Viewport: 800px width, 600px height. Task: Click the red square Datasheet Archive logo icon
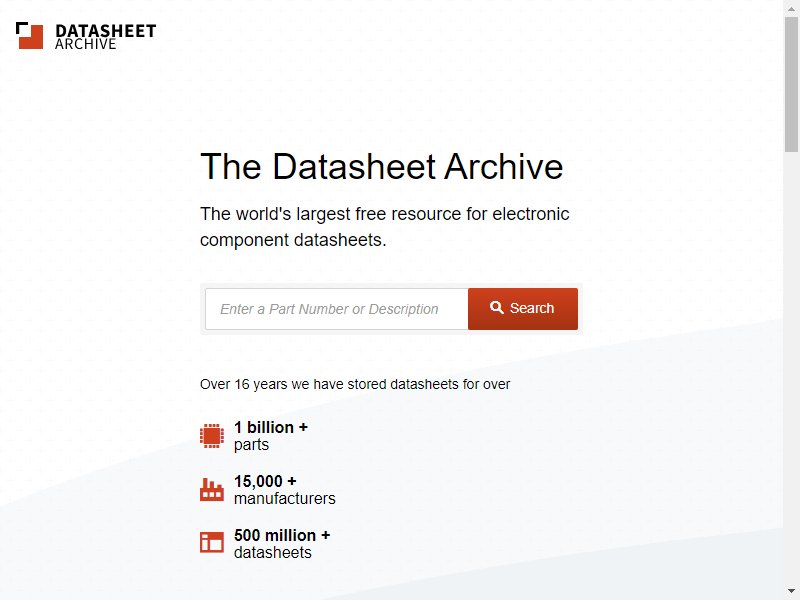[x=30, y=36]
